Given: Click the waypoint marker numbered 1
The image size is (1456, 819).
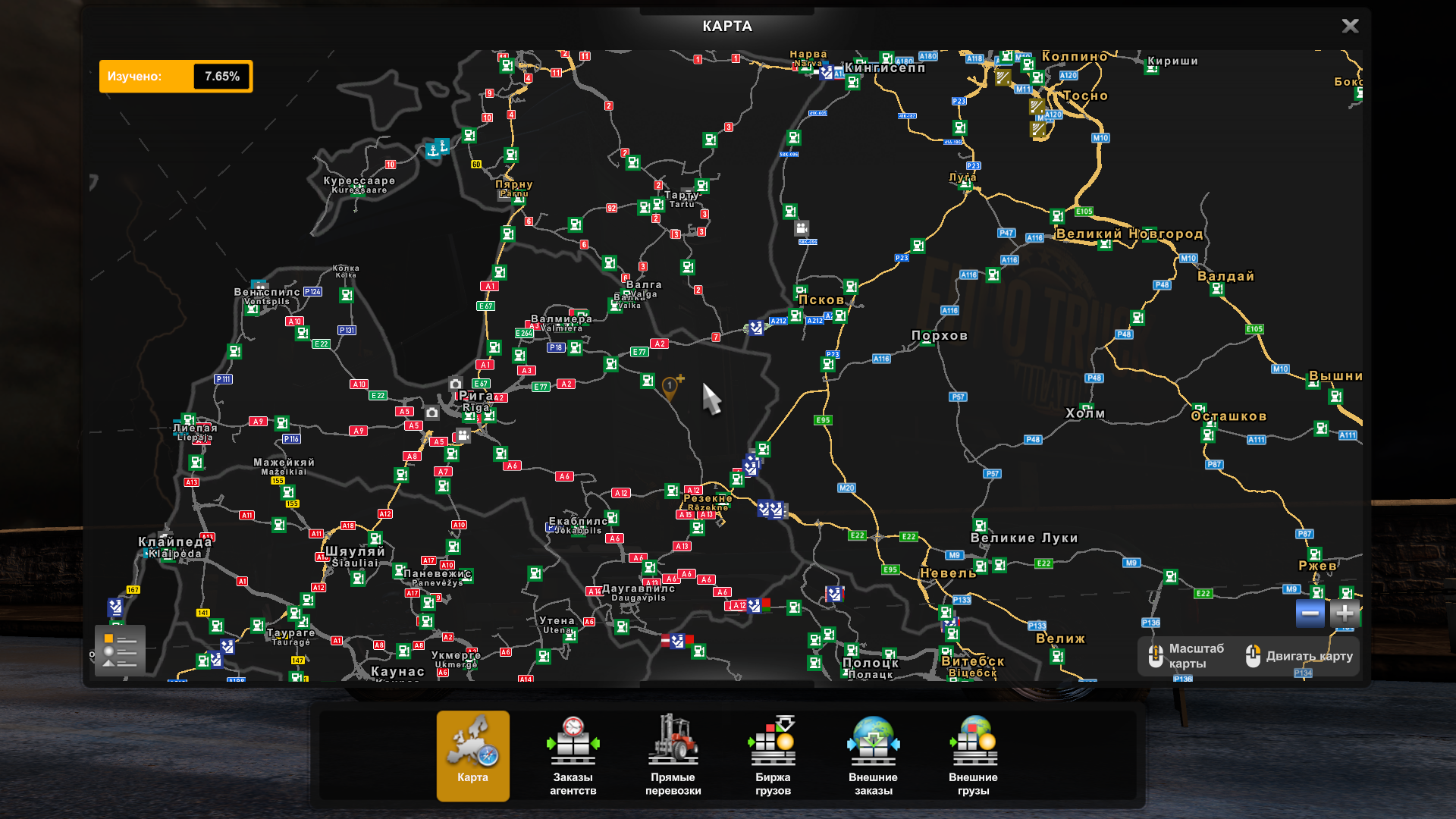Looking at the screenshot, I should pyautogui.click(x=670, y=388).
